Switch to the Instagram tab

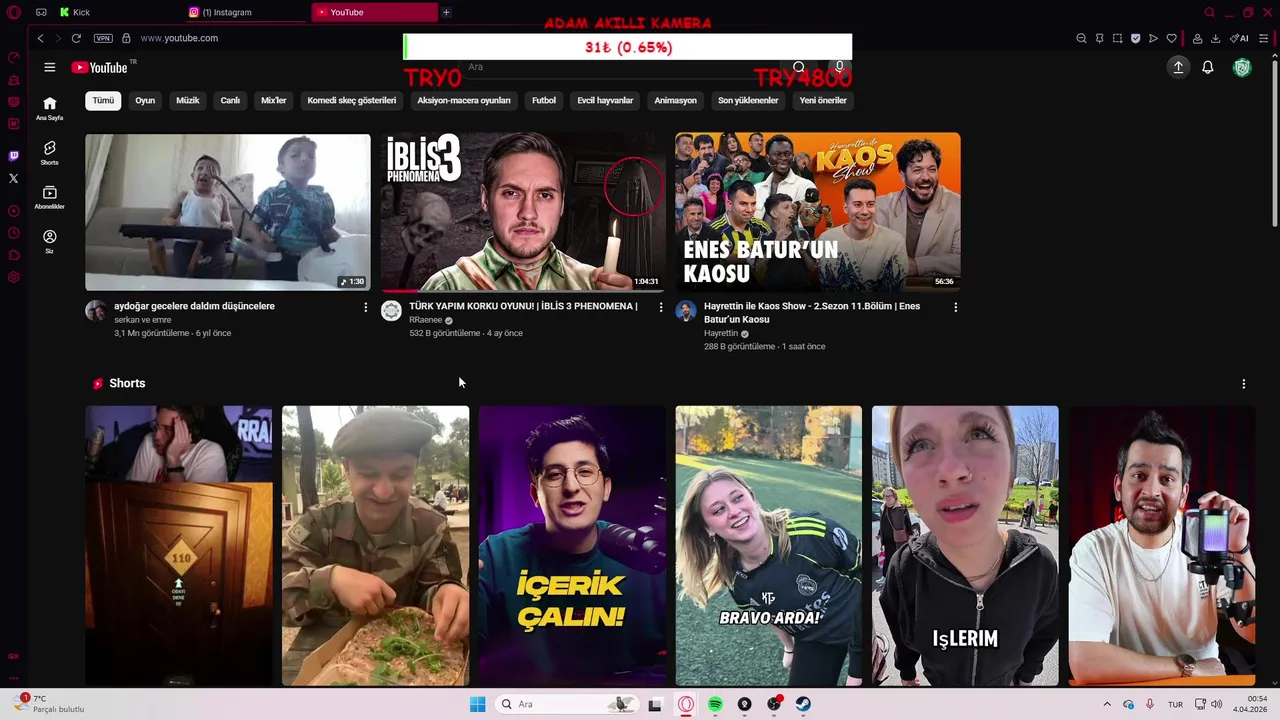tap(245, 12)
